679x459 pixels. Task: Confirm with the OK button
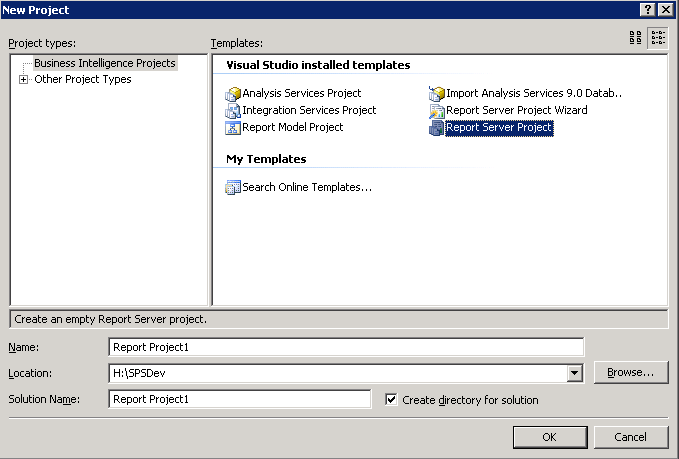(550, 437)
